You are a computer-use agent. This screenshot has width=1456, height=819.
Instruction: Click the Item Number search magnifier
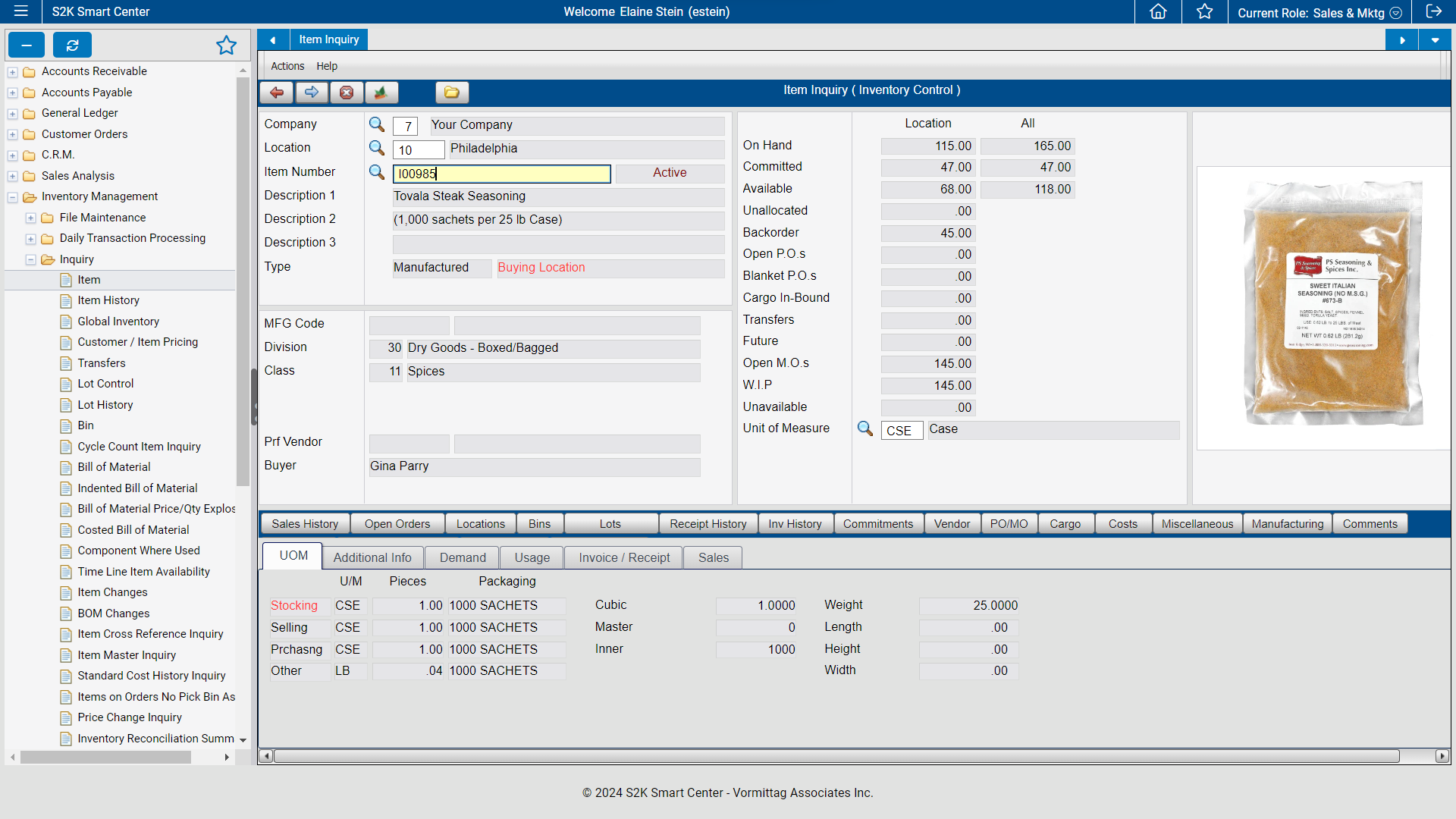[x=377, y=173]
